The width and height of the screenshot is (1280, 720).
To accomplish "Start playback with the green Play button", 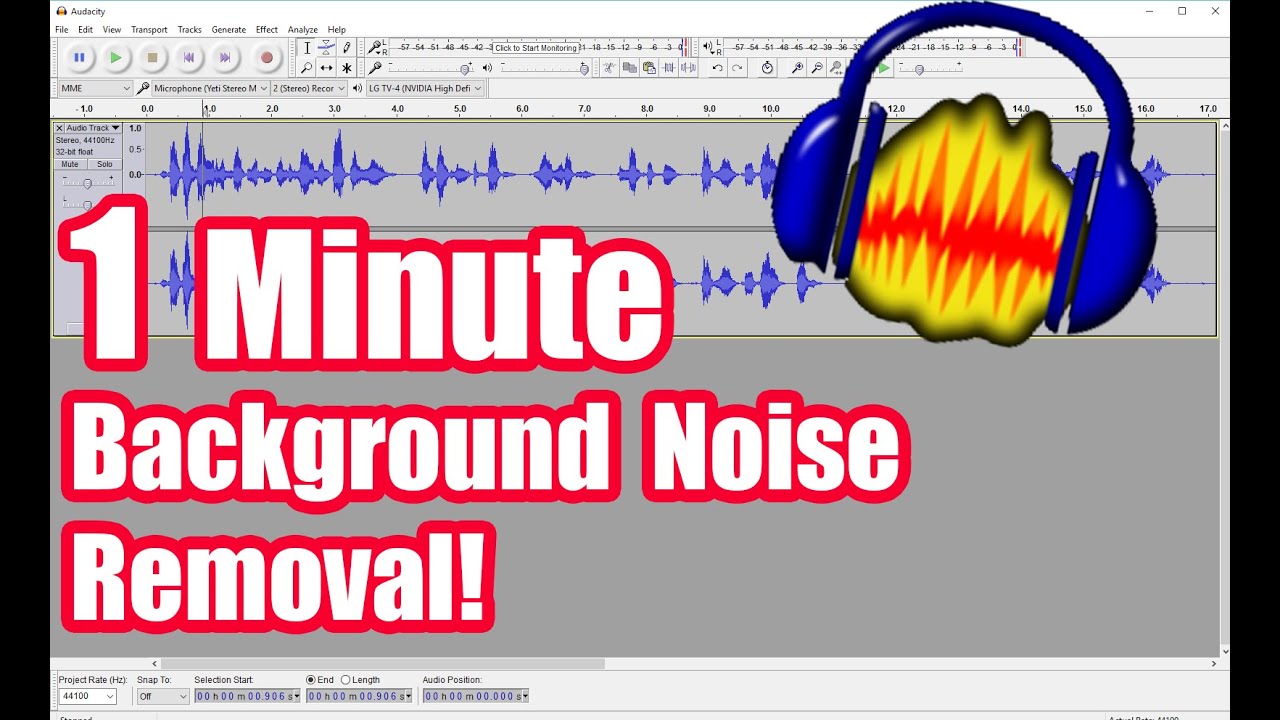I will point(116,58).
